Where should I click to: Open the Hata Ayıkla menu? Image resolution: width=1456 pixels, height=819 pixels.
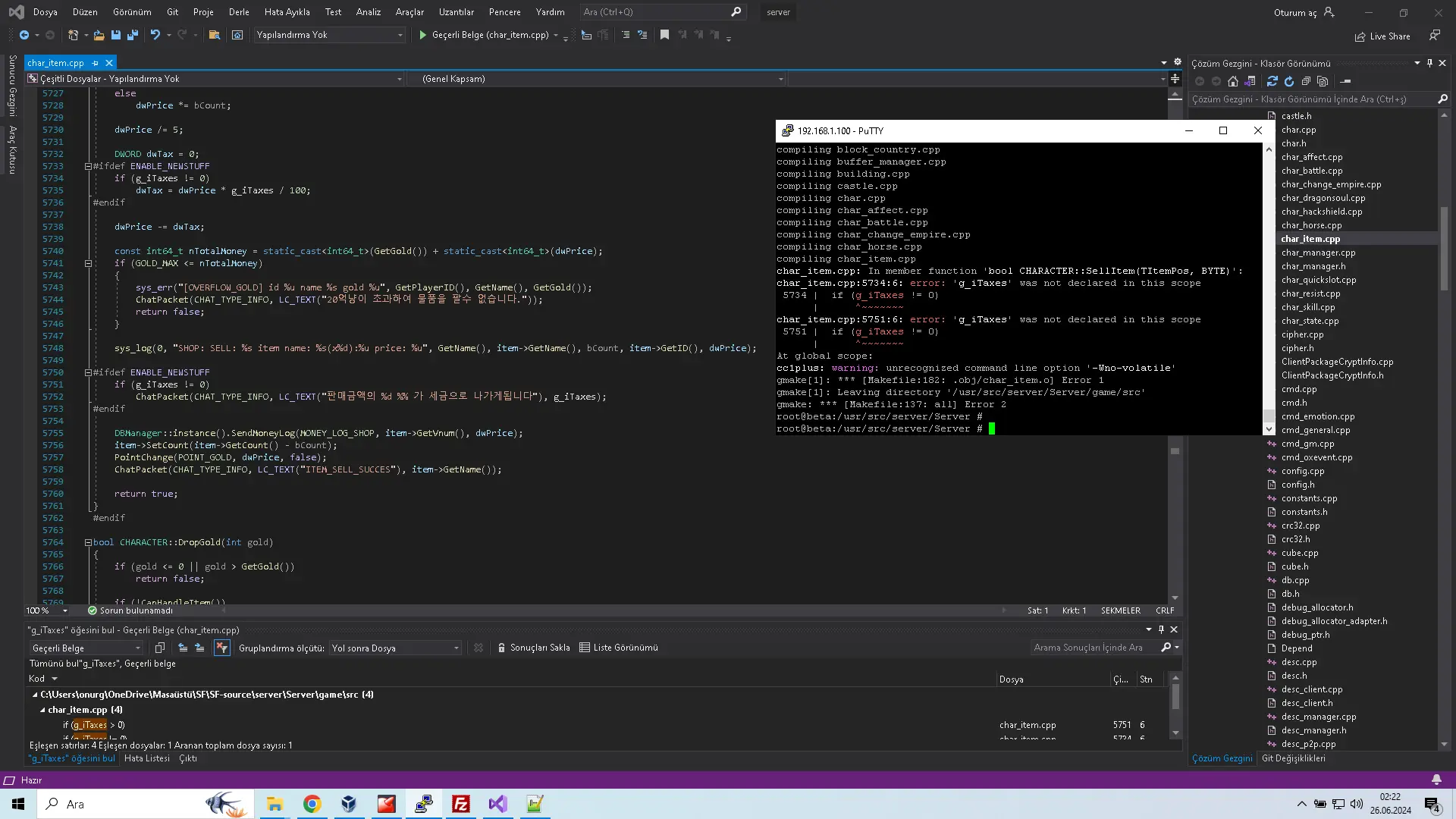click(287, 12)
